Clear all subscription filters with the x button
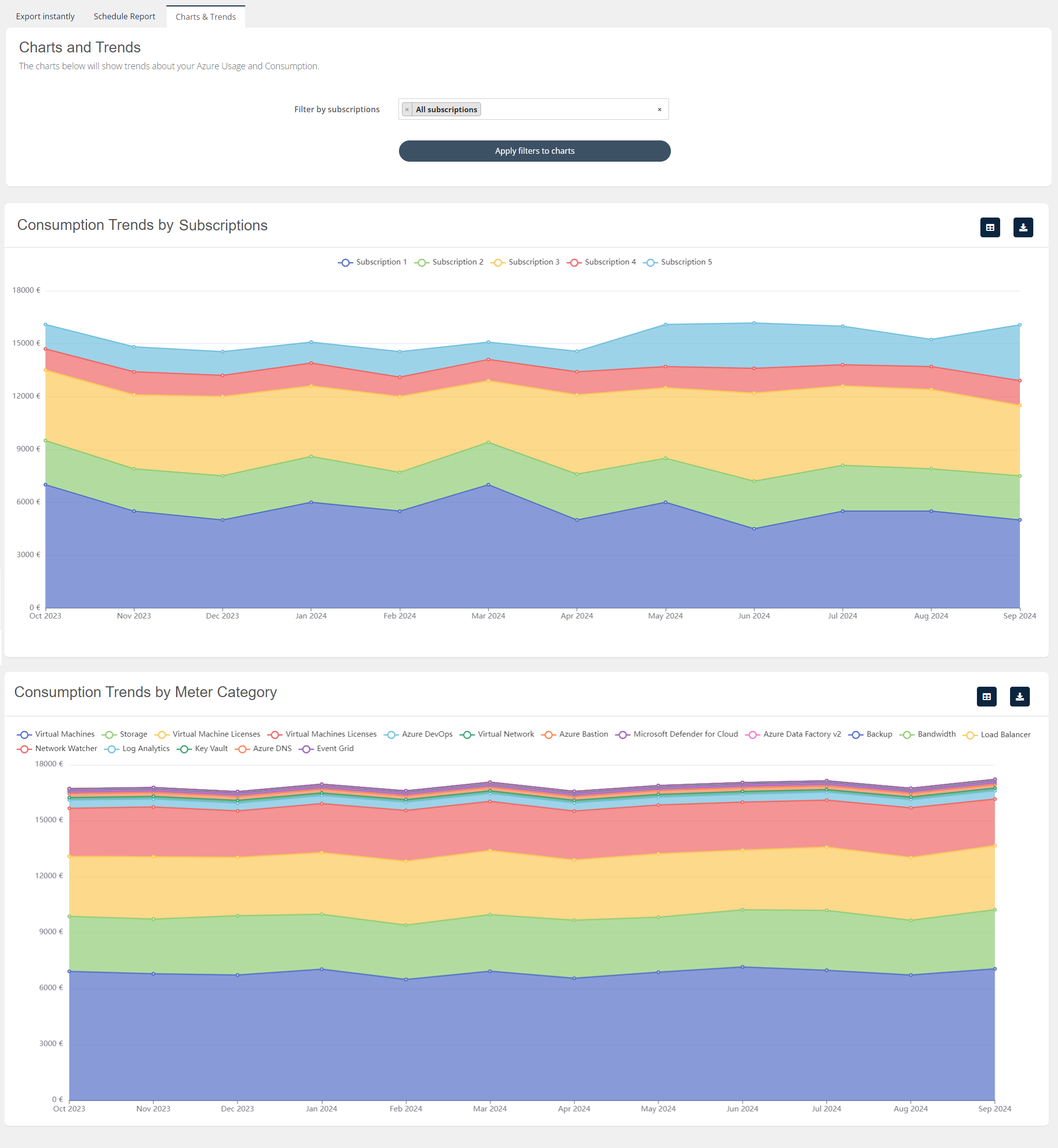 coord(659,109)
